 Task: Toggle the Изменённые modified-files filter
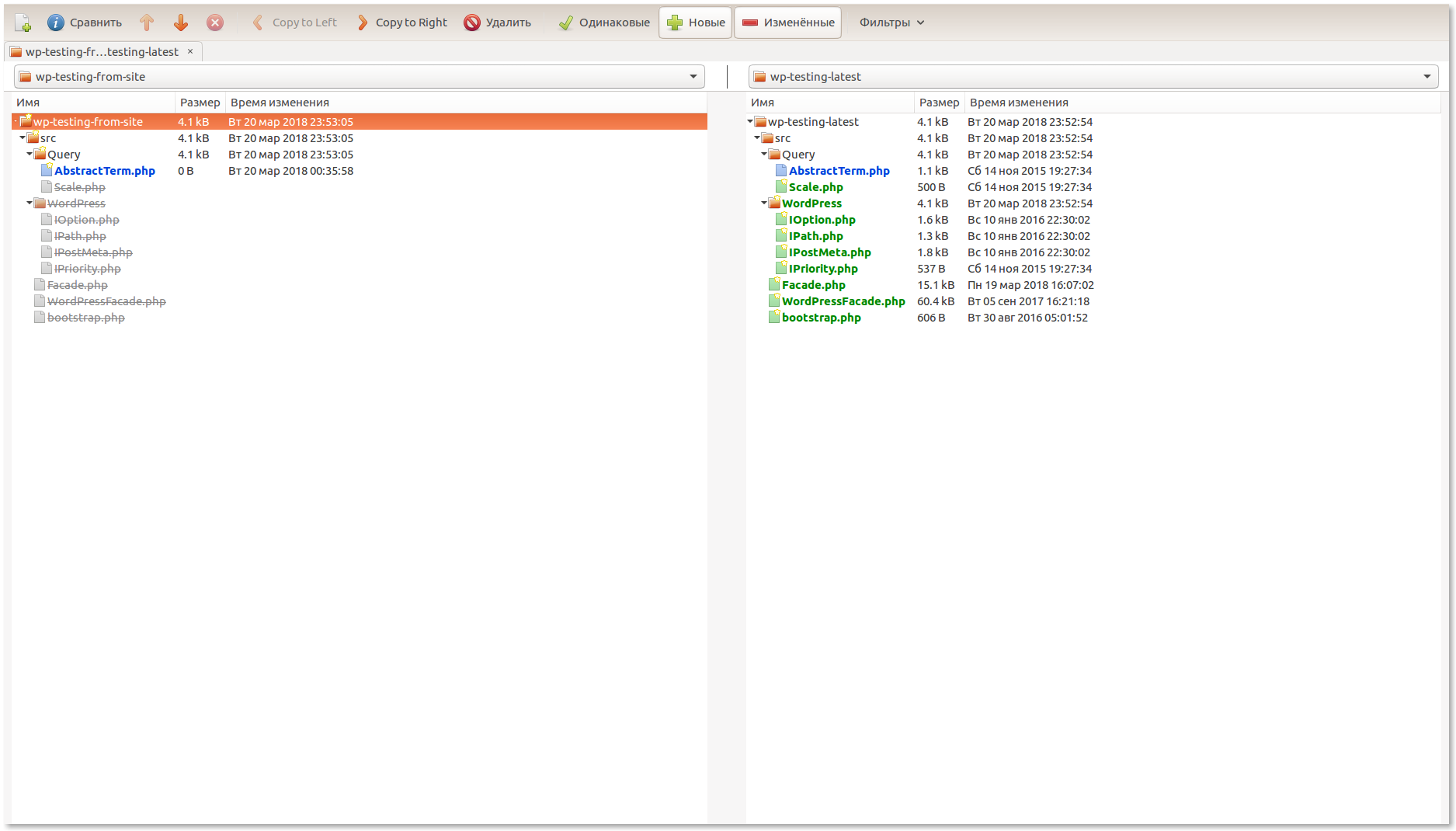click(788, 23)
